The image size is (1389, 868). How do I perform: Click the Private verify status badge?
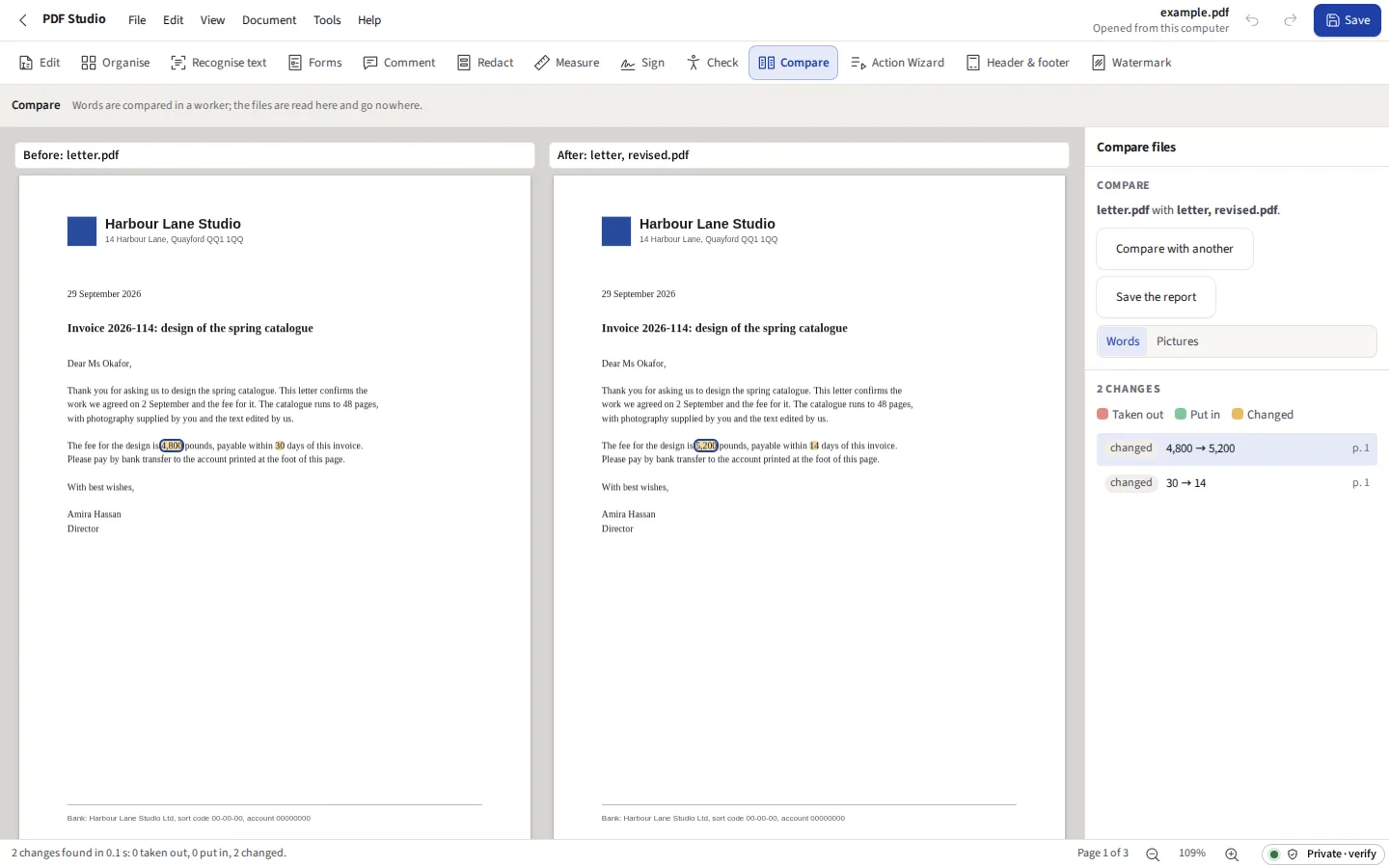1323,854
